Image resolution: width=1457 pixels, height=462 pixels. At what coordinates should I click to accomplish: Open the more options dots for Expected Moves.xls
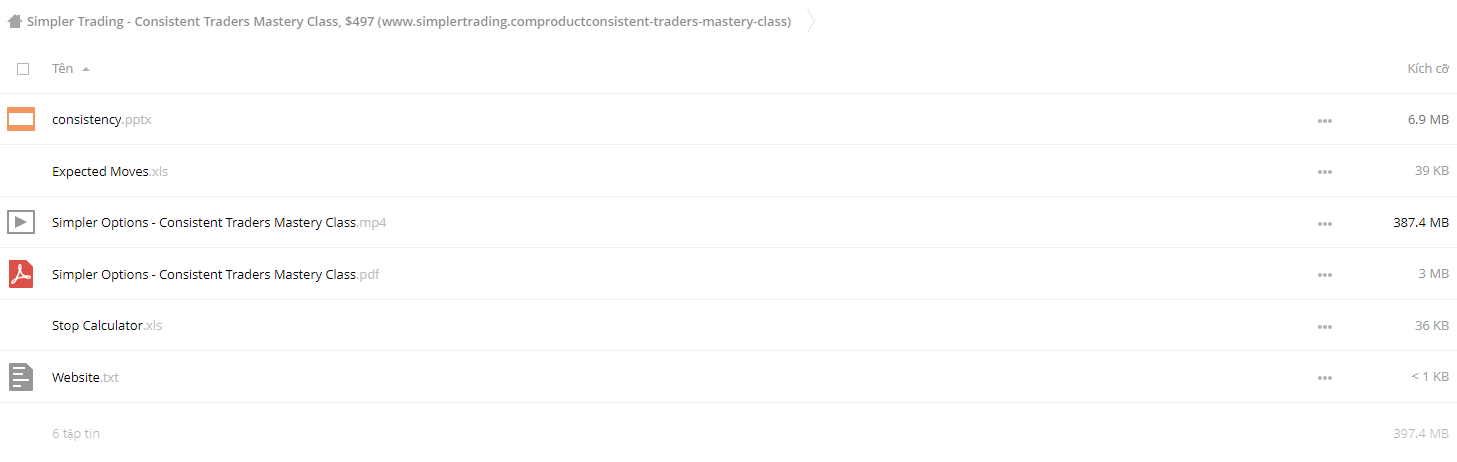click(1325, 172)
